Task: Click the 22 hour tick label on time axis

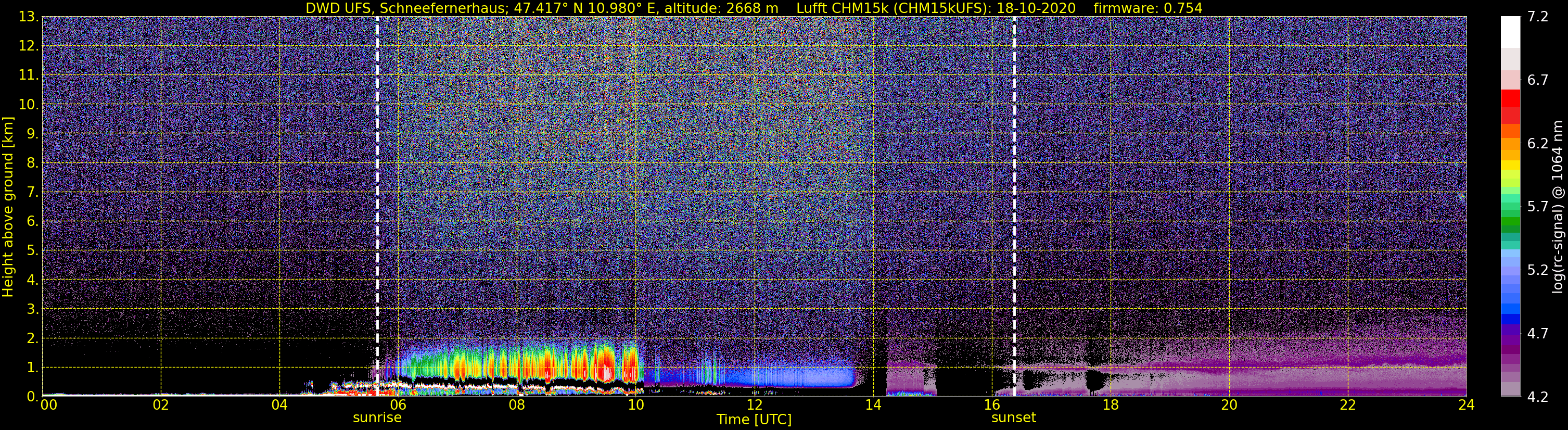Action: [1348, 404]
